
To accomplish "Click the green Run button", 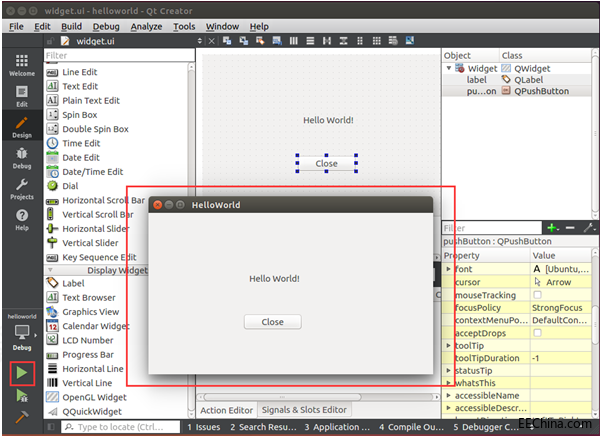I will (22, 373).
